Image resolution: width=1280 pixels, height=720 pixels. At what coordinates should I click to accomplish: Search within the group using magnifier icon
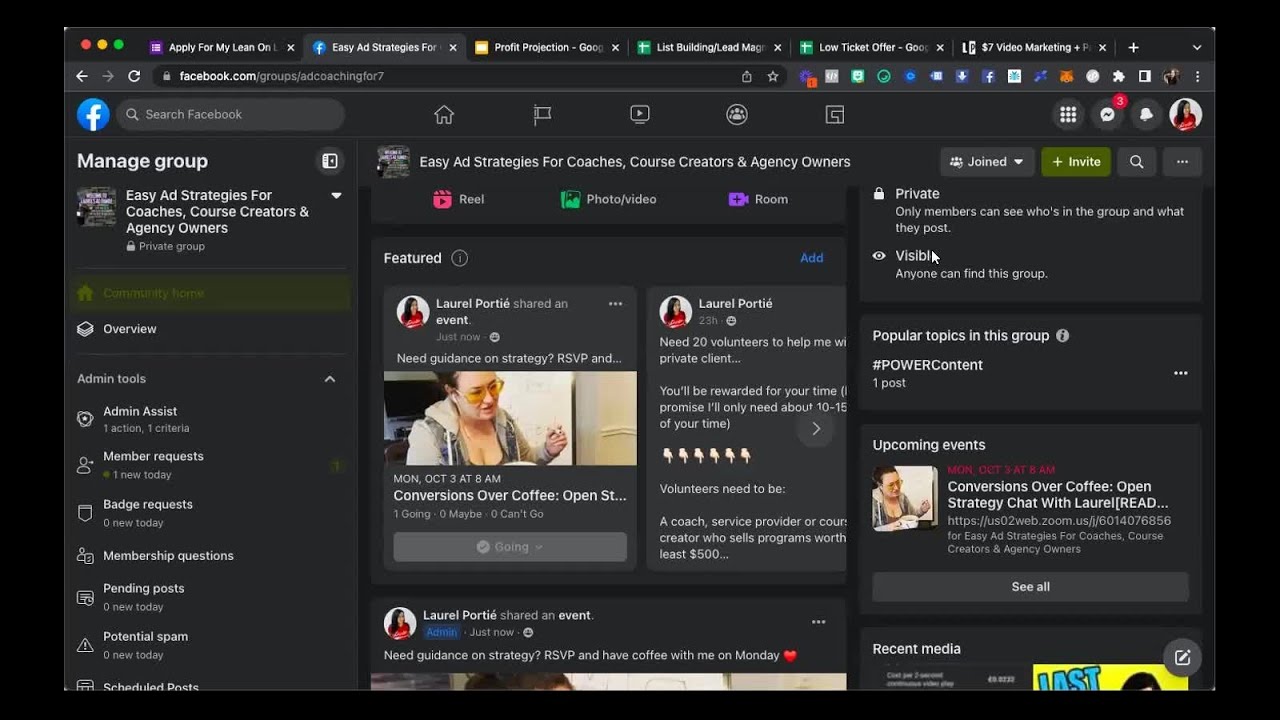pos(1137,162)
